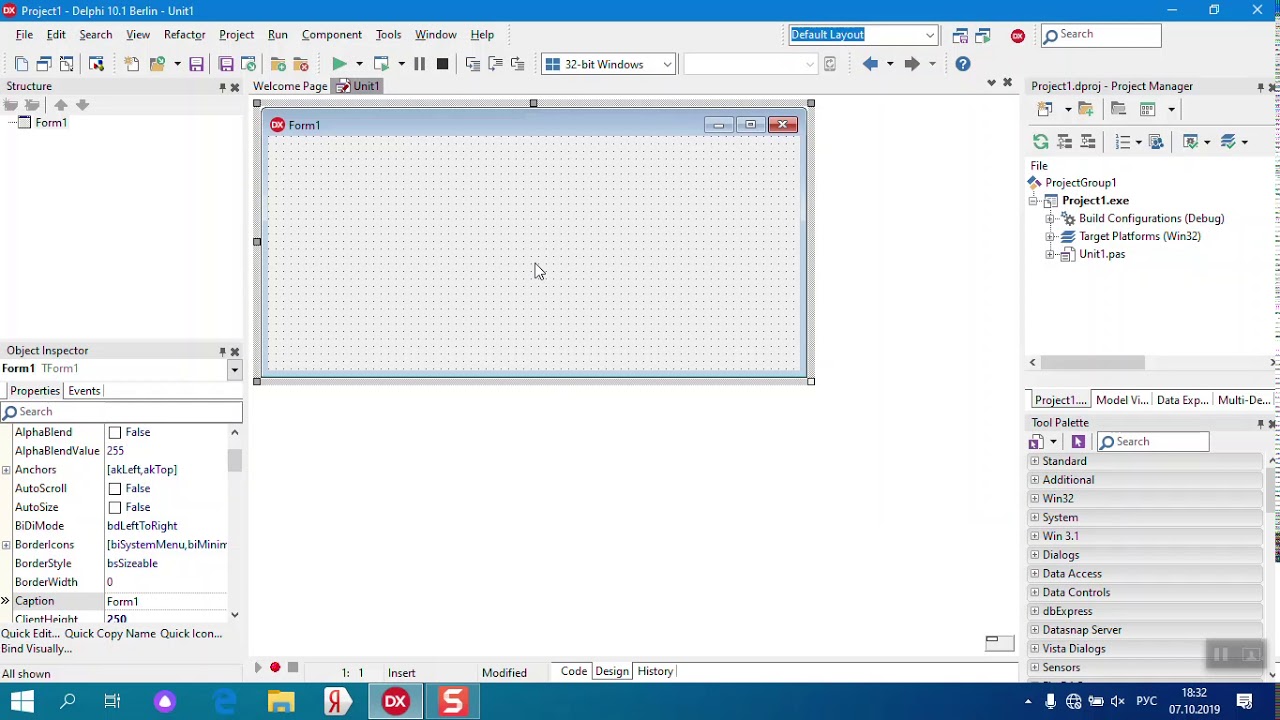Image resolution: width=1280 pixels, height=720 pixels.
Task: Open the Welcome Page tab
Action: [x=290, y=86]
